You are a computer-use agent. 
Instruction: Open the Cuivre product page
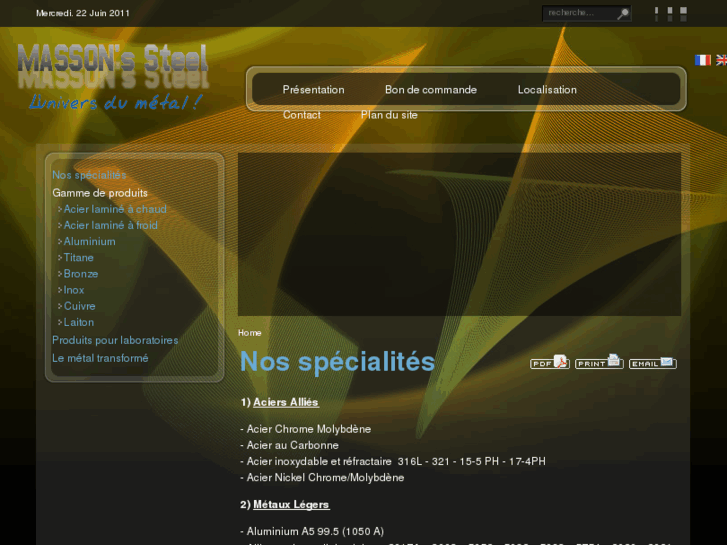[79, 306]
